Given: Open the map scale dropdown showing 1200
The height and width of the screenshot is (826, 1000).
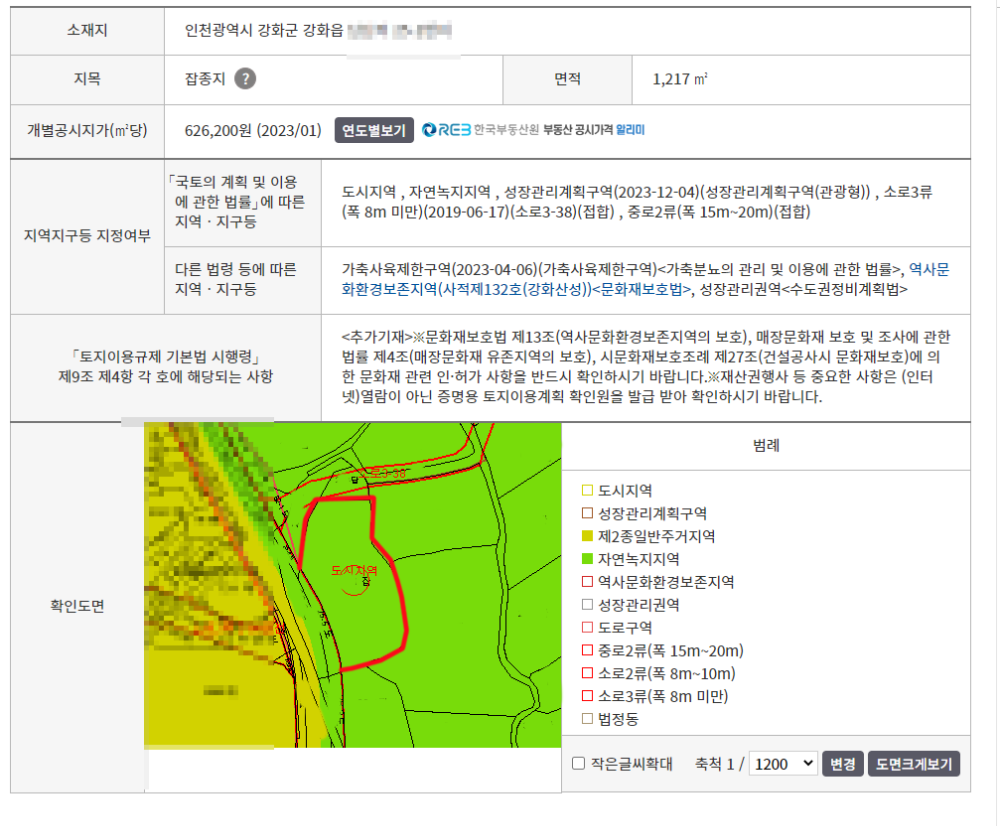Looking at the screenshot, I should point(783,764).
